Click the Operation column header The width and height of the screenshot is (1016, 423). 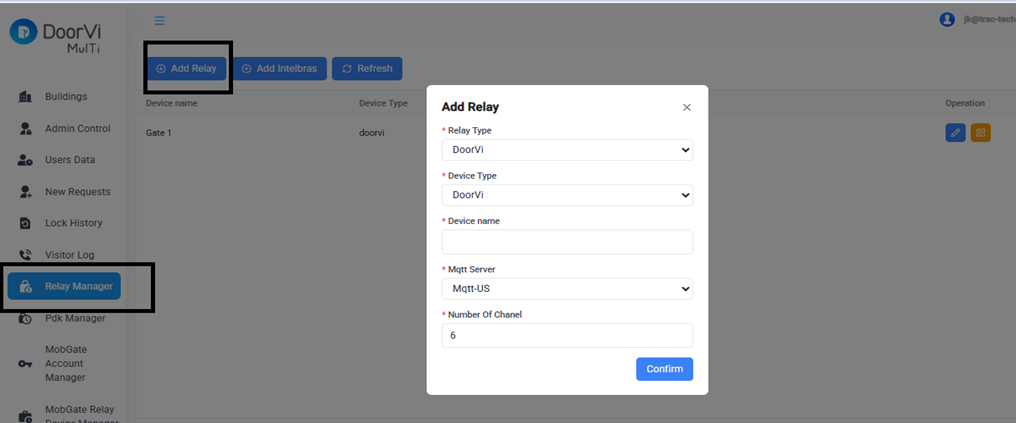965,103
